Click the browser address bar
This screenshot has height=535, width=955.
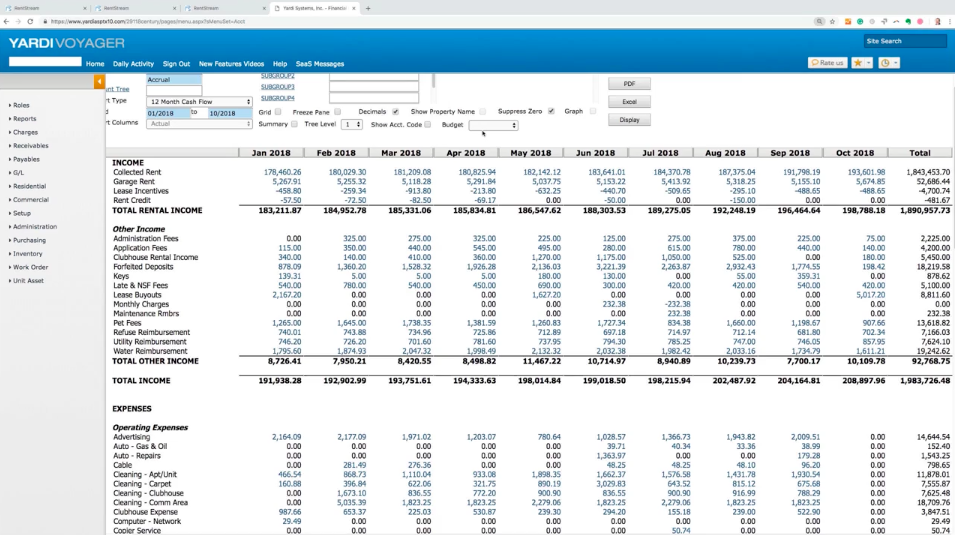pyautogui.click(x=426, y=21)
